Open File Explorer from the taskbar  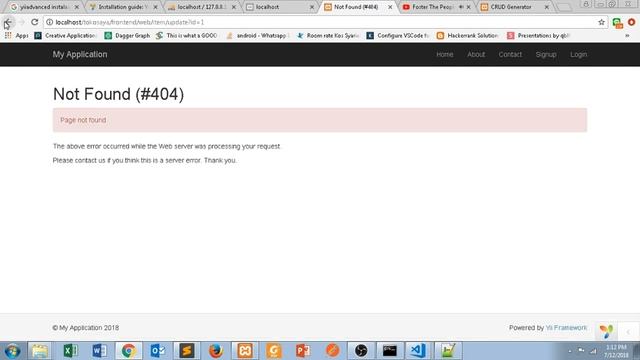[x=40, y=351]
